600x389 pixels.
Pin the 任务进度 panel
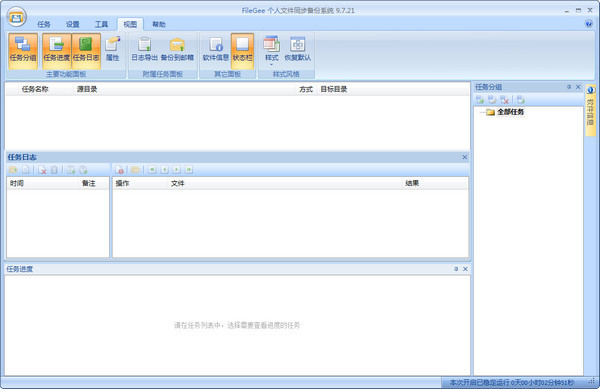pos(456,269)
